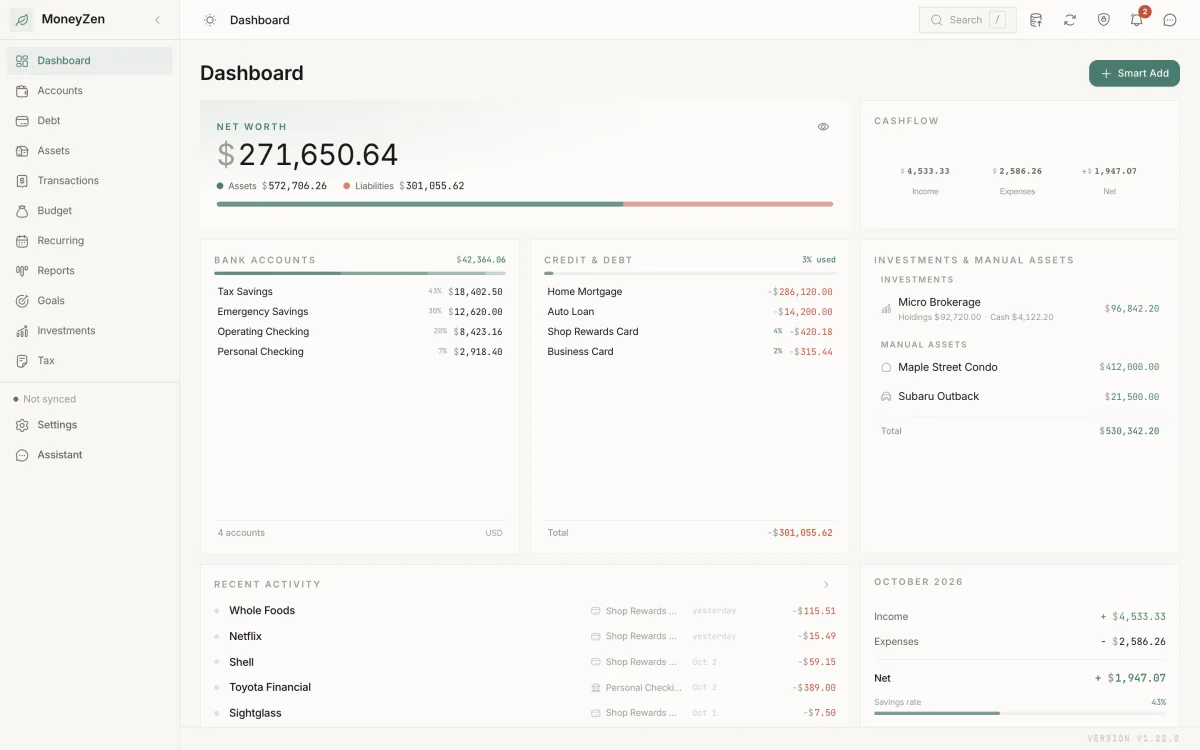Click the Maple Street Condo house icon

click(x=886, y=367)
